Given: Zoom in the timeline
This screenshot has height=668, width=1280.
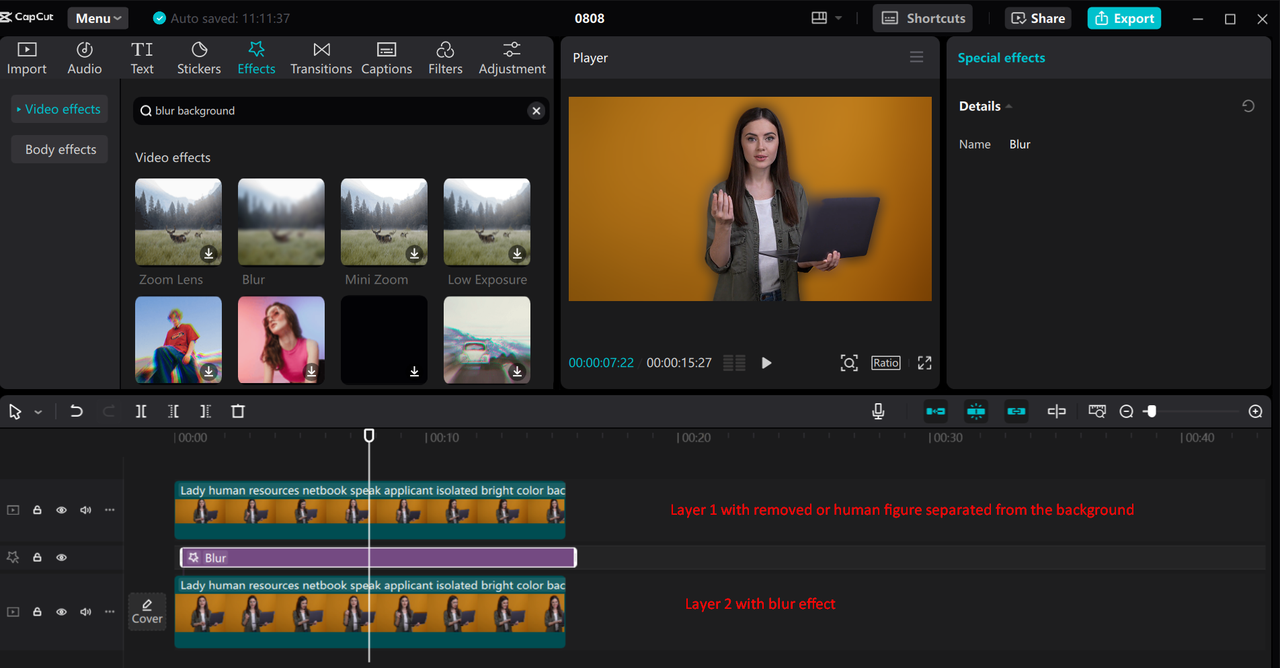Looking at the screenshot, I should tap(1255, 411).
